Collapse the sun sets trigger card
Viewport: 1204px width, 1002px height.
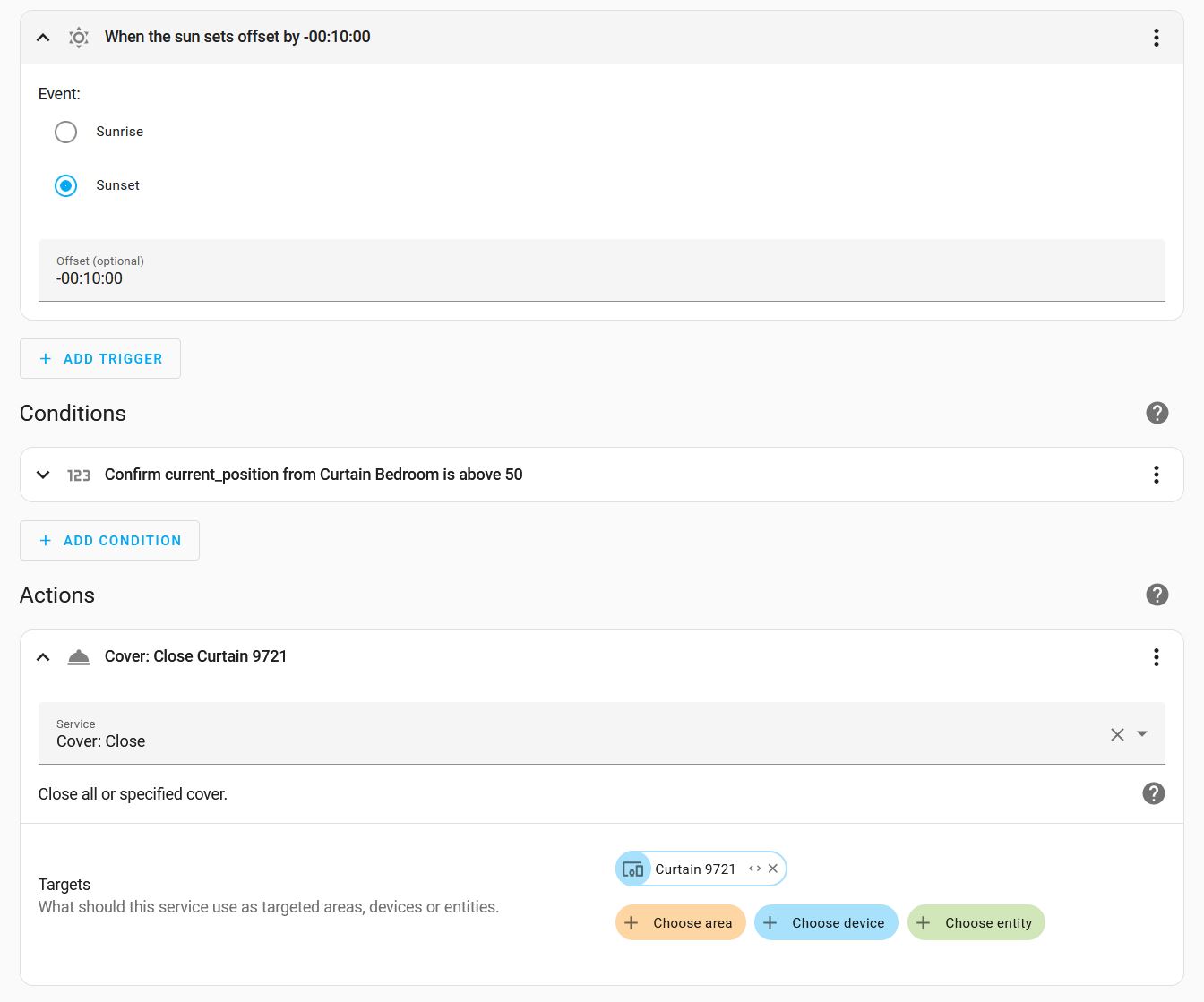point(43,38)
